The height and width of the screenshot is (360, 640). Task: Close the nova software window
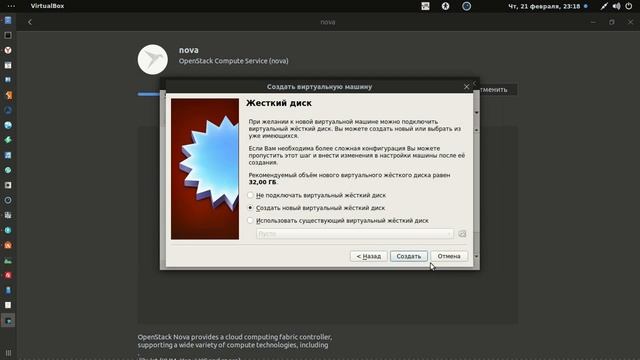click(x=630, y=22)
